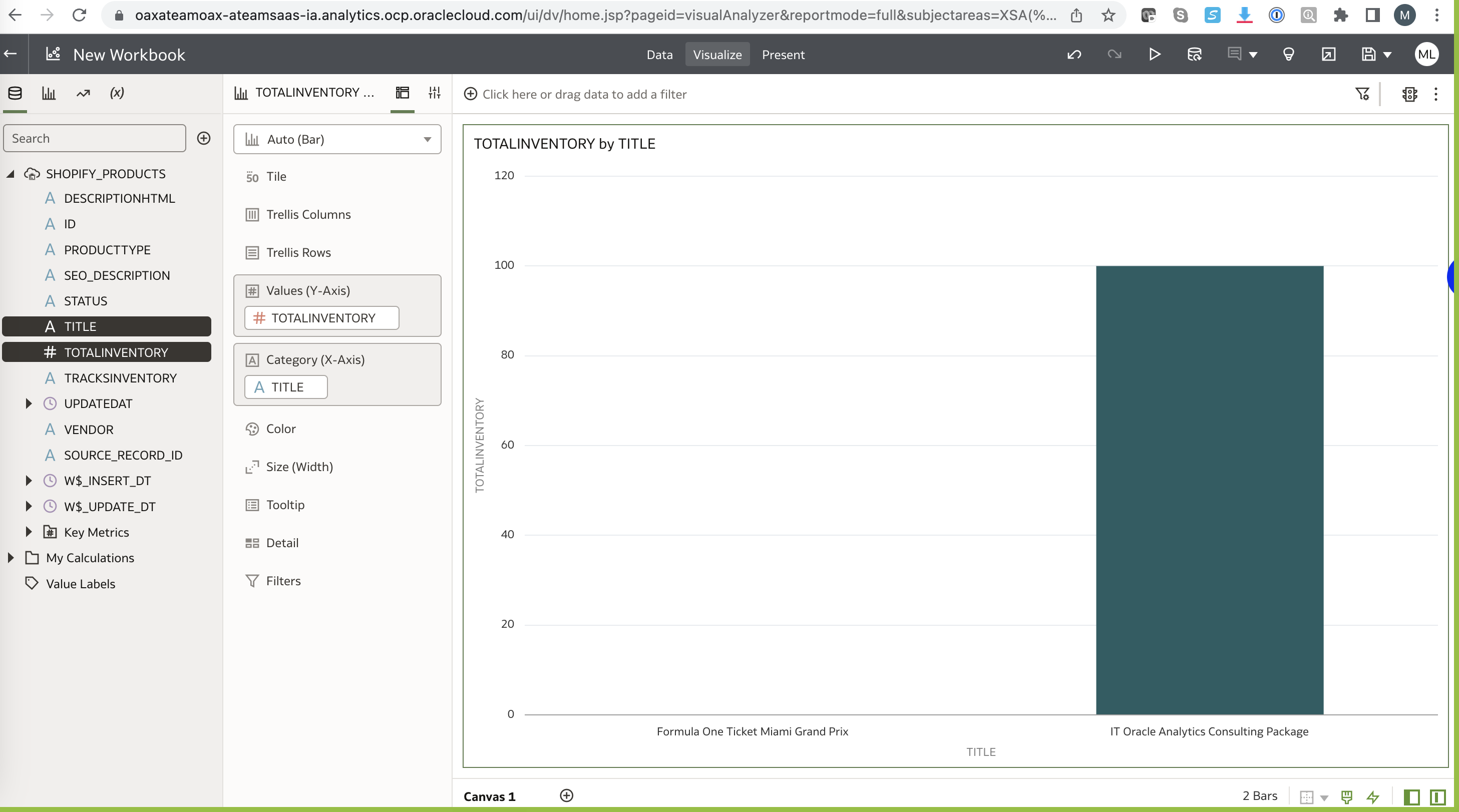
Task: Expand the Key Metrics folder
Action: click(29, 532)
